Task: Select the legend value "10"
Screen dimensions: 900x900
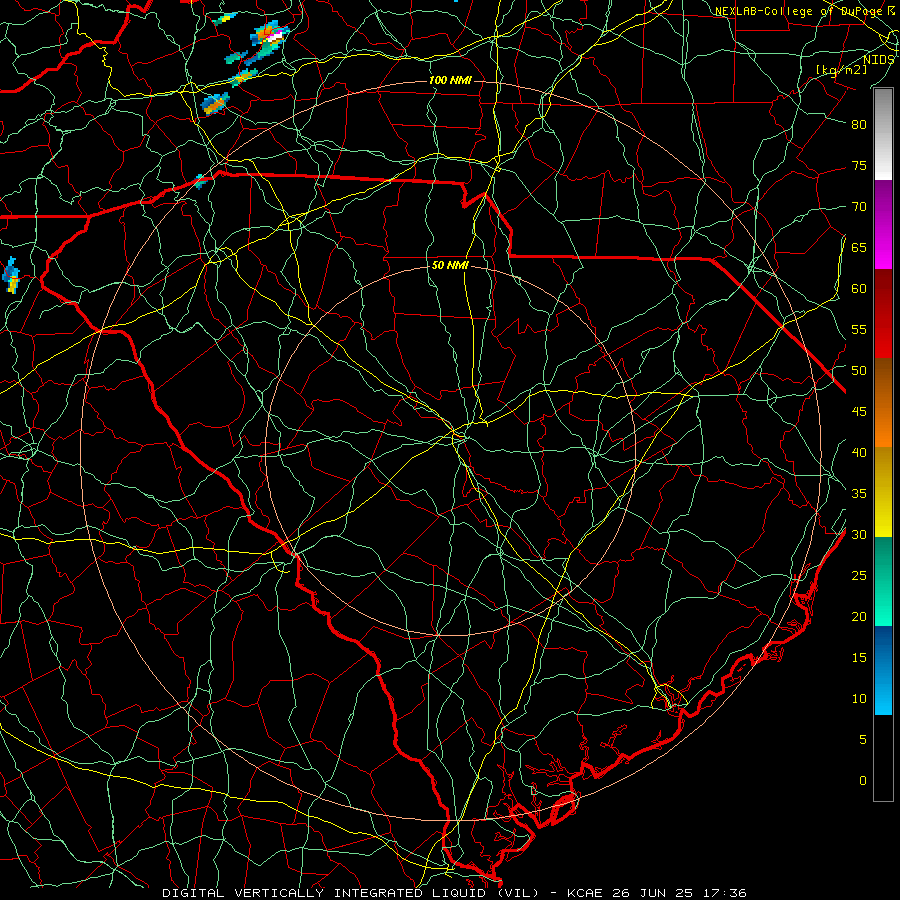Action: click(x=859, y=699)
